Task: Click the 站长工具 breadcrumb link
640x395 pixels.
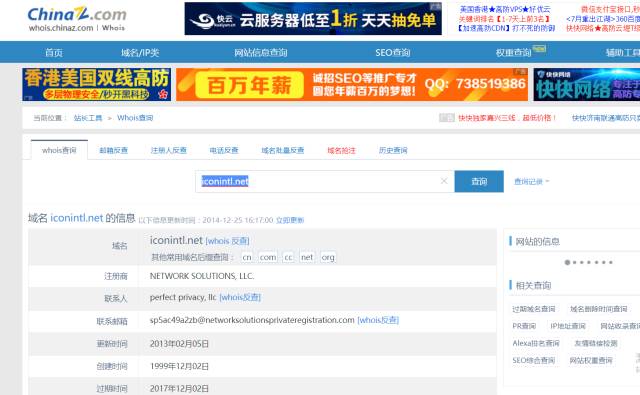Action: click(x=88, y=118)
